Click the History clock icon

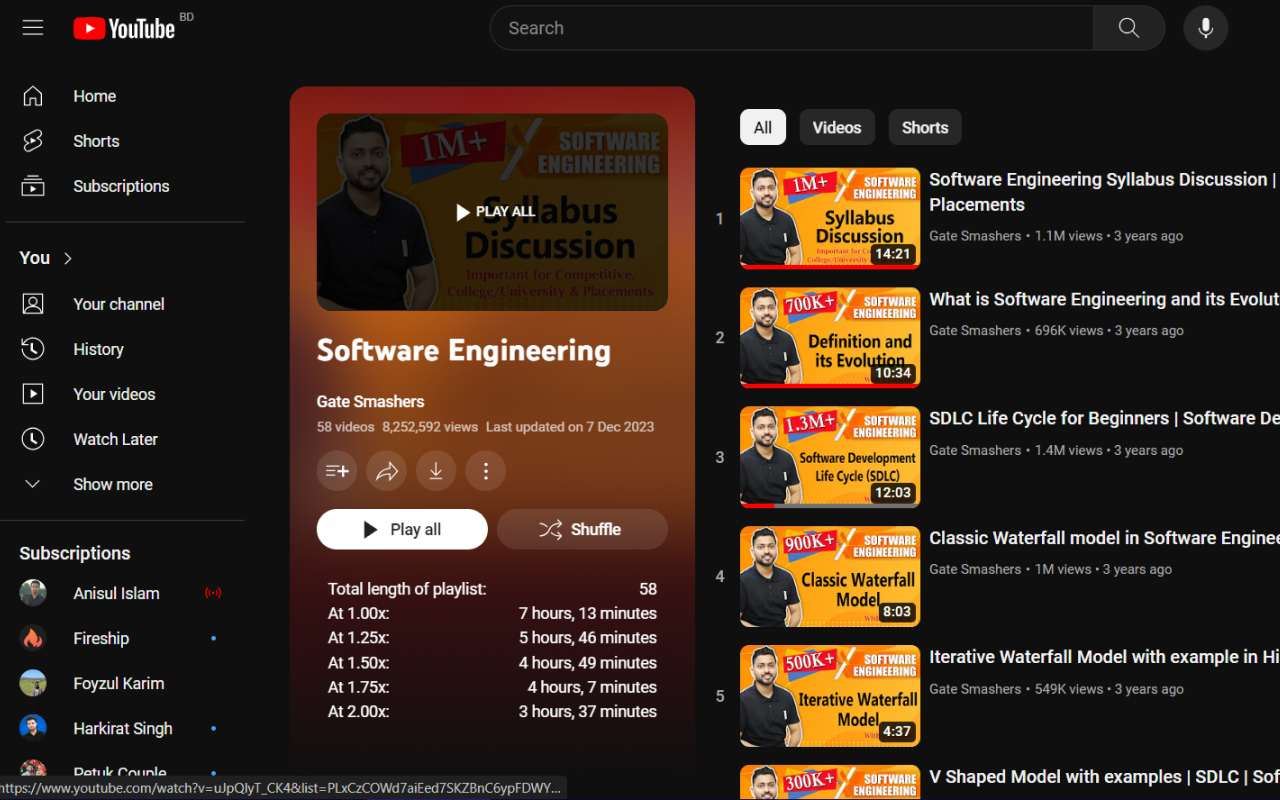coord(33,349)
